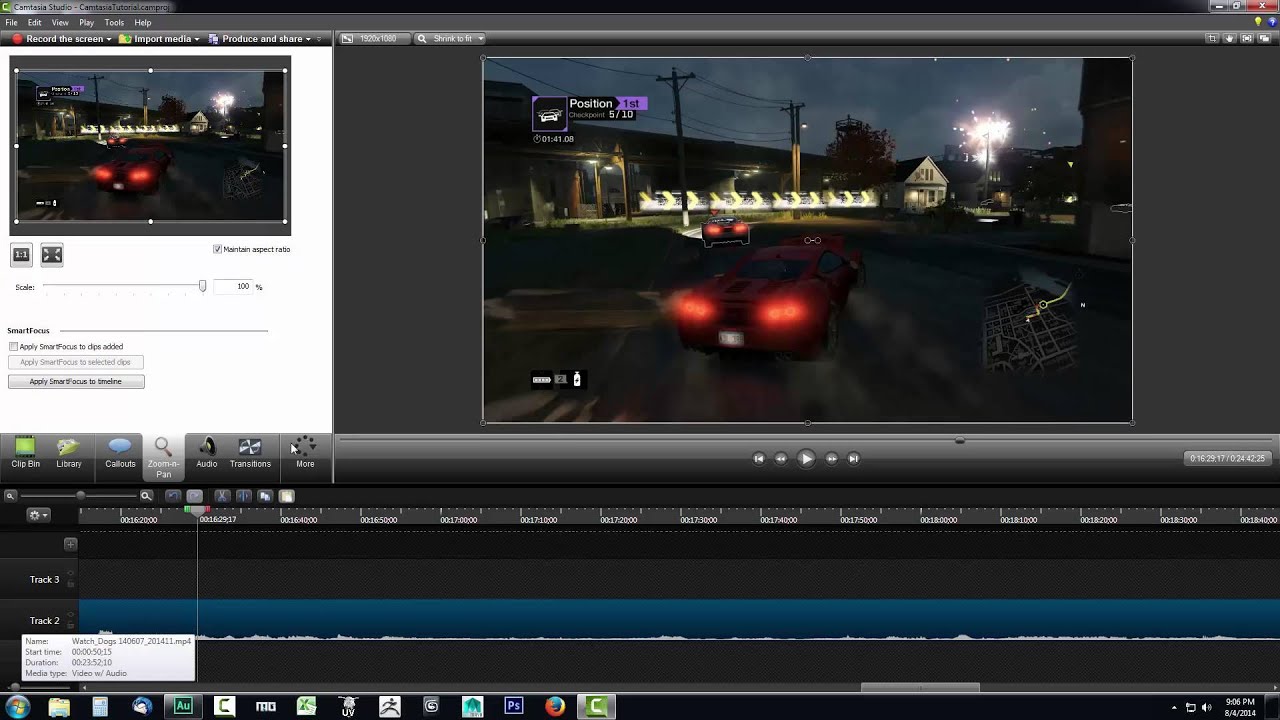
Task: Expand the Record the screen dropdown
Action: (109, 39)
